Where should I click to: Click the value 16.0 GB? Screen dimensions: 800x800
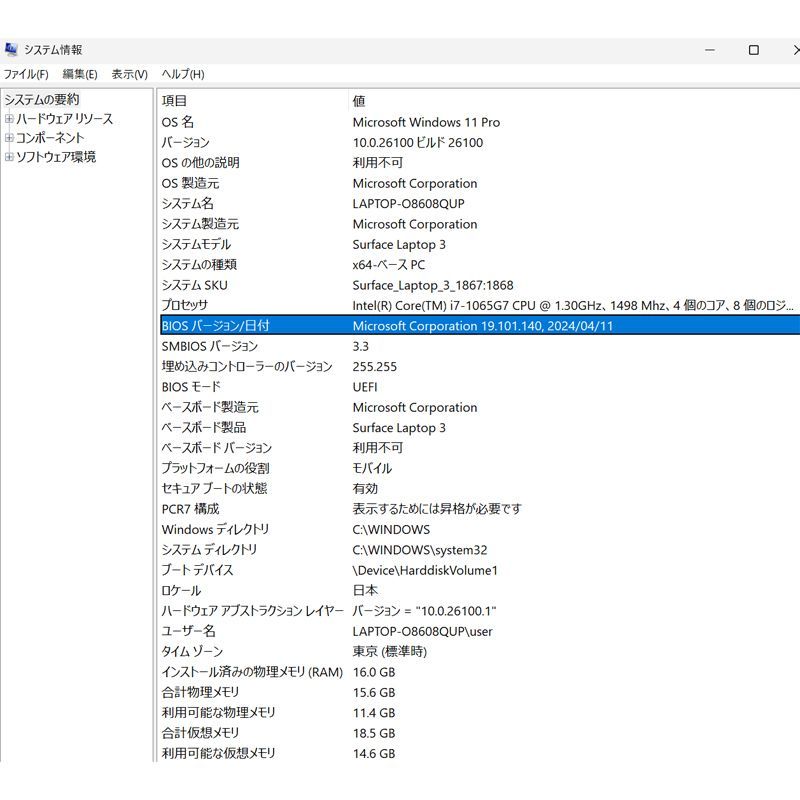(374, 672)
